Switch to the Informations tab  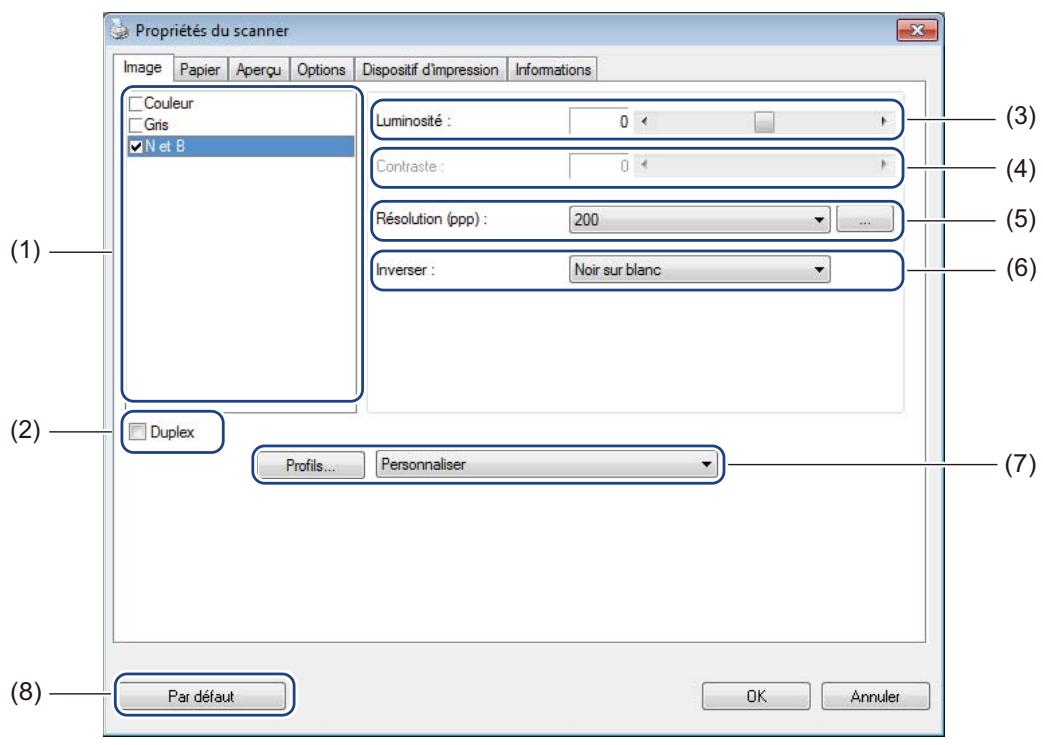click(553, 70)
